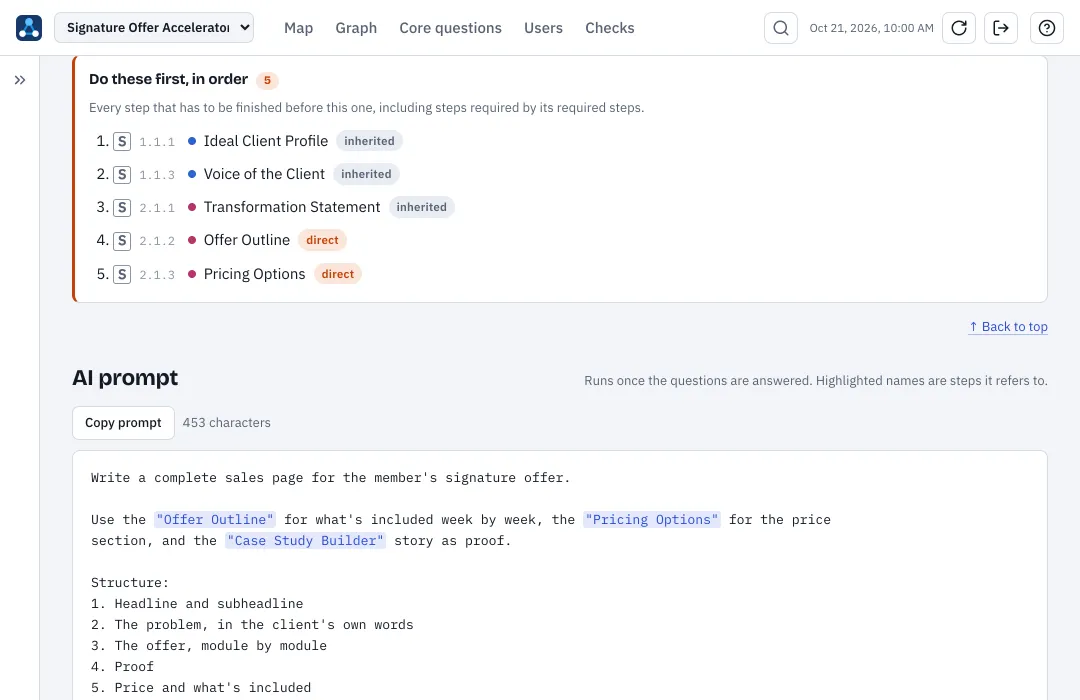The width and height of the screenshot is (1080, 700).
Task: Click the search magnifier icon
Action: [x=780, y=28]
